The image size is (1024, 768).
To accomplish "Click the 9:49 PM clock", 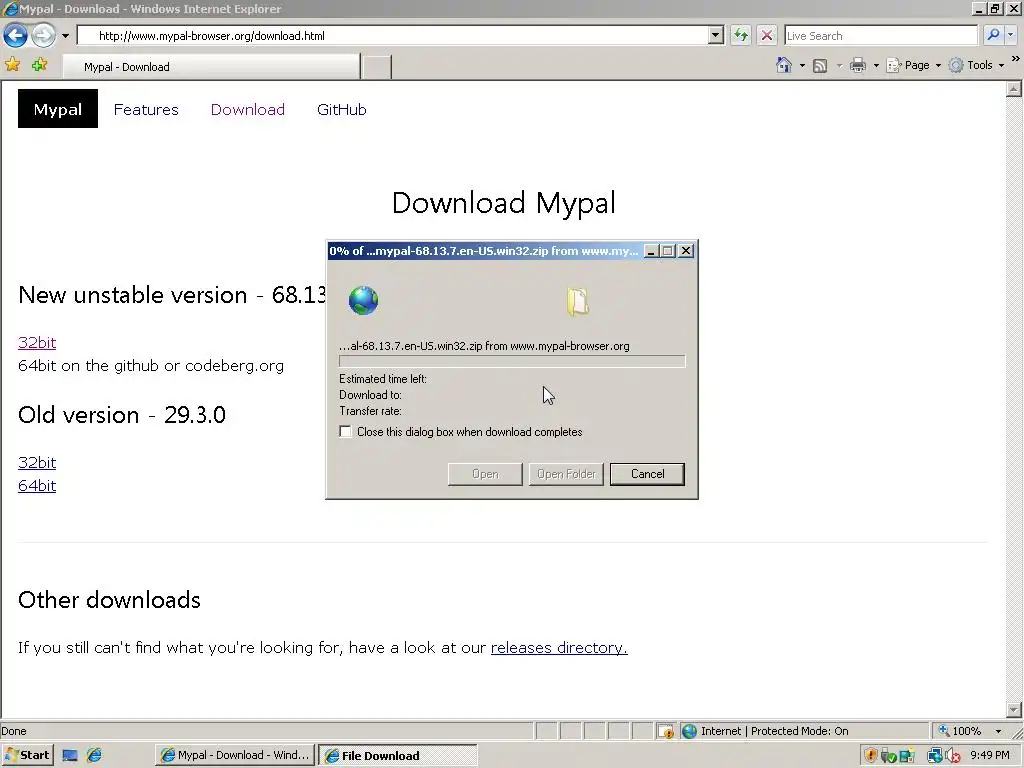I will pos(990,756).
